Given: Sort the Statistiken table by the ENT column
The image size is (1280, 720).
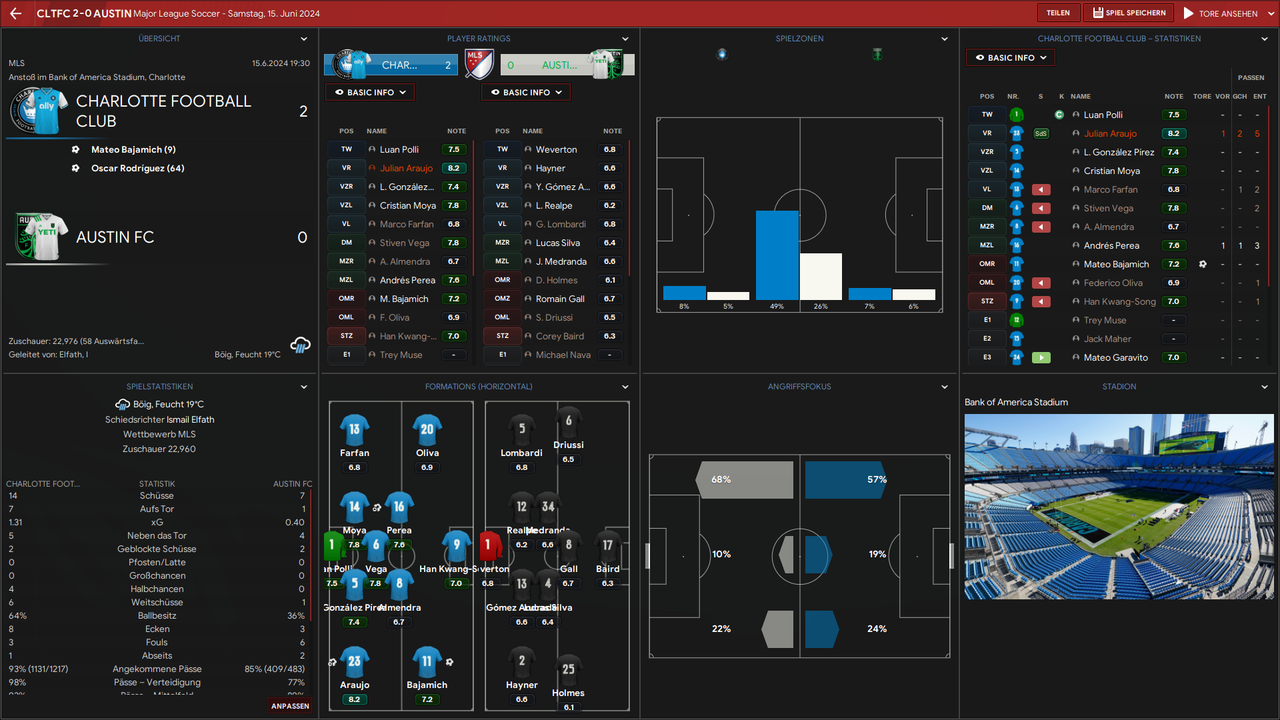Looking at the screenshot, I should click(x=1260, y=96).
